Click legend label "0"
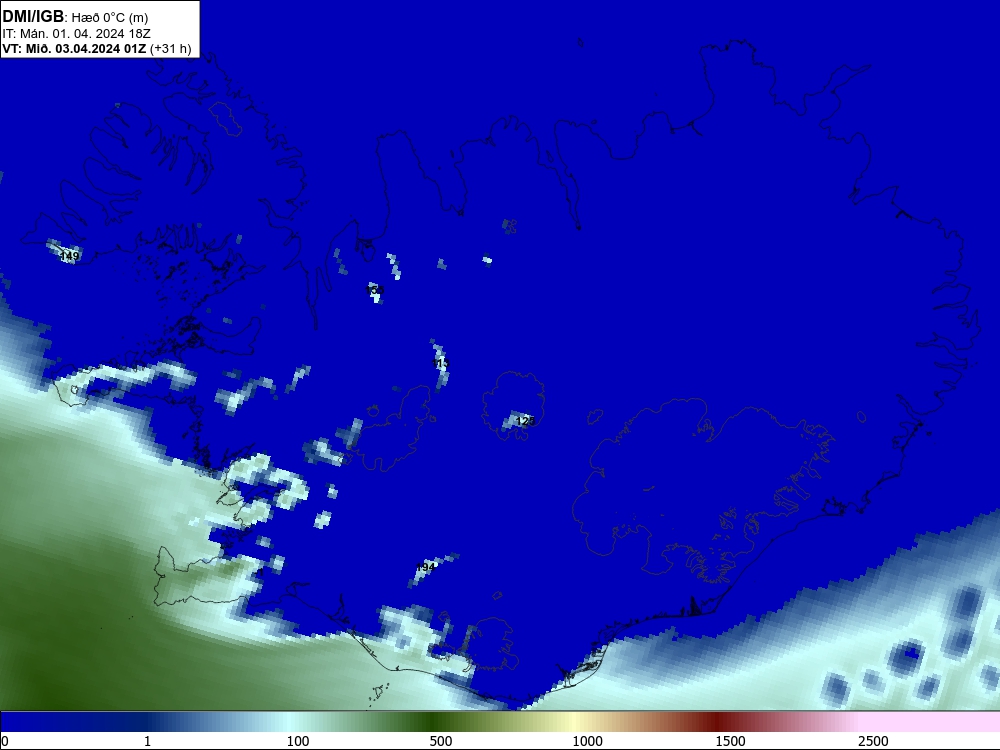This screenshot has height=750, width=1000. coord(6,741)
